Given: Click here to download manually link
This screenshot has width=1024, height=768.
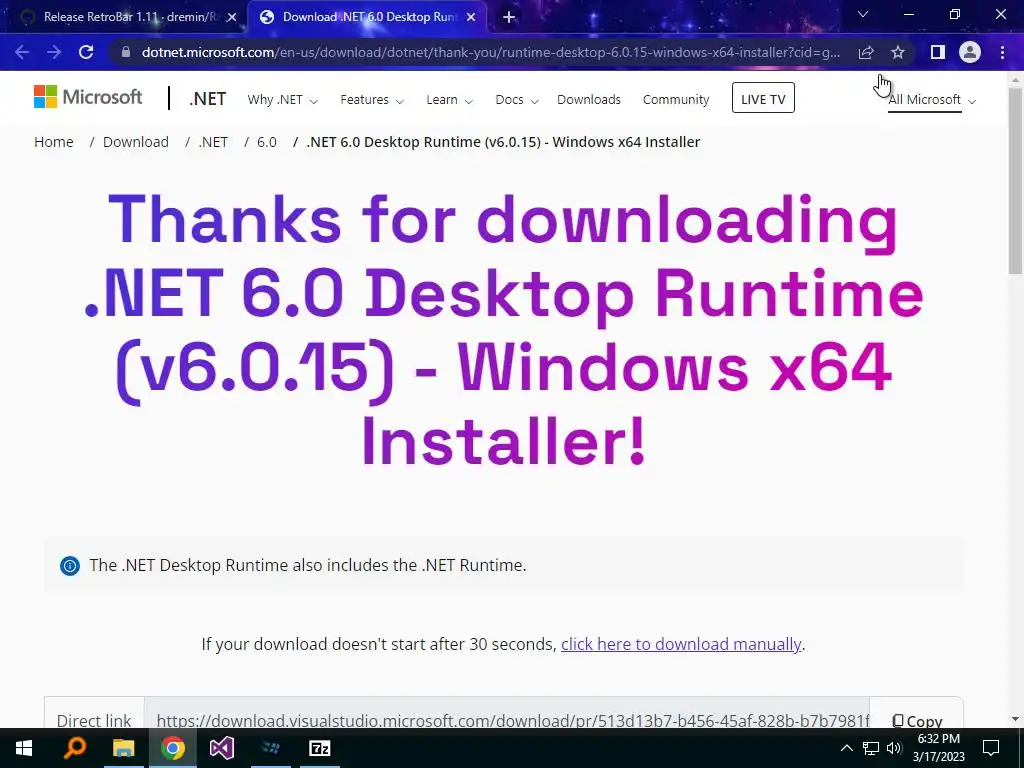Looking at the screenshot, I should pyautogui.click(x=680, y=645).
